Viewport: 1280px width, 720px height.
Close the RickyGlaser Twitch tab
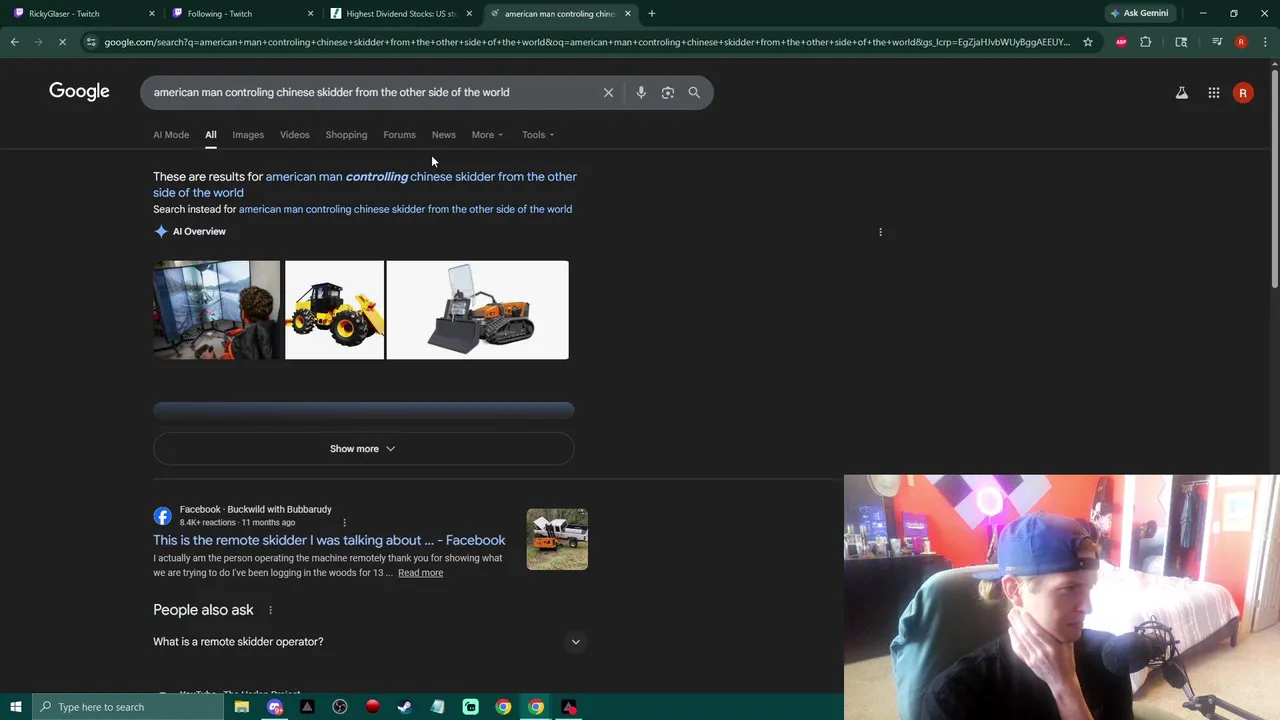[152, 14]
